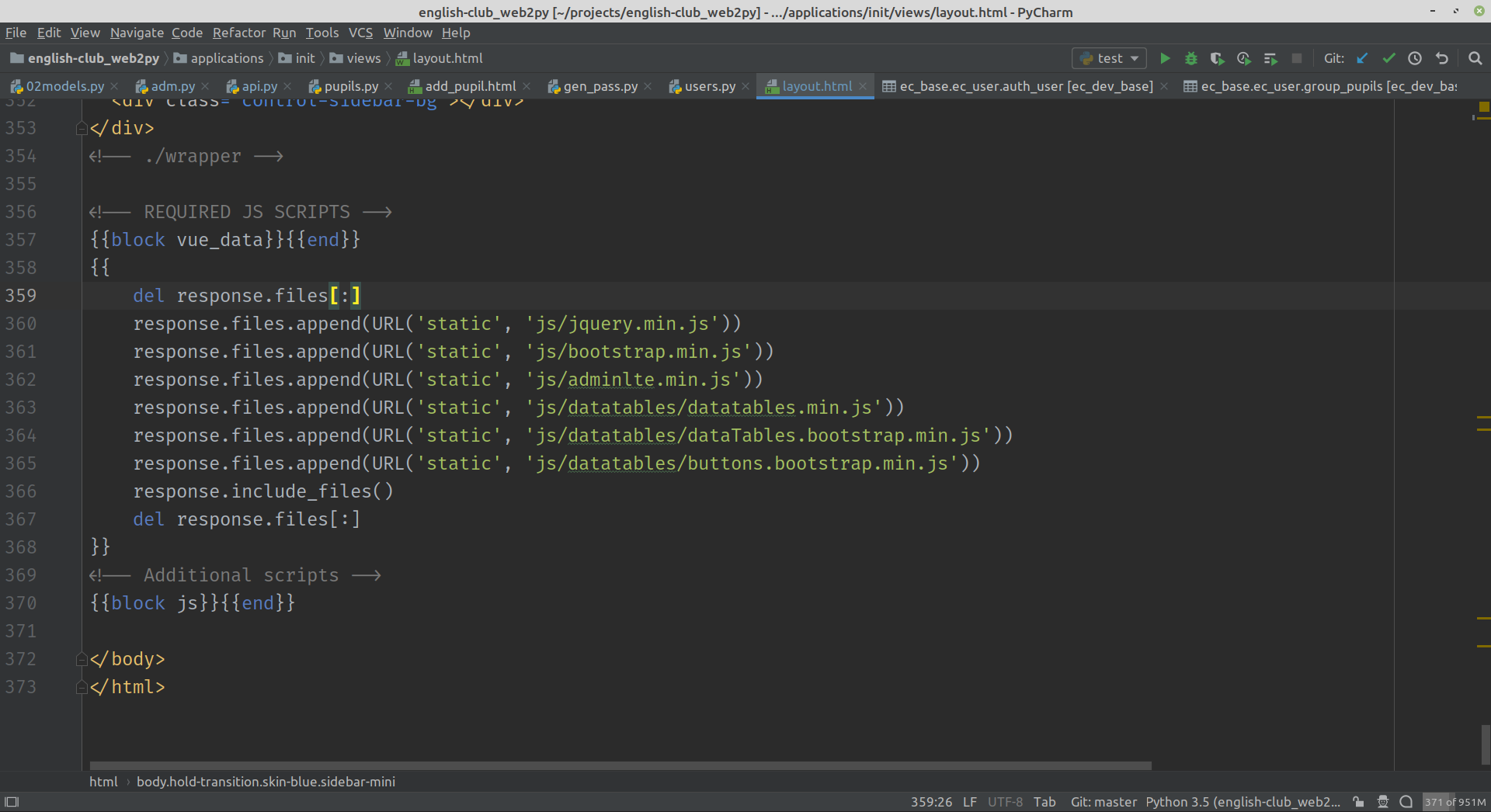Run with coverage shield icon
The height and width of the screenshot is (812, 1491).
[x=1218, y=58]
